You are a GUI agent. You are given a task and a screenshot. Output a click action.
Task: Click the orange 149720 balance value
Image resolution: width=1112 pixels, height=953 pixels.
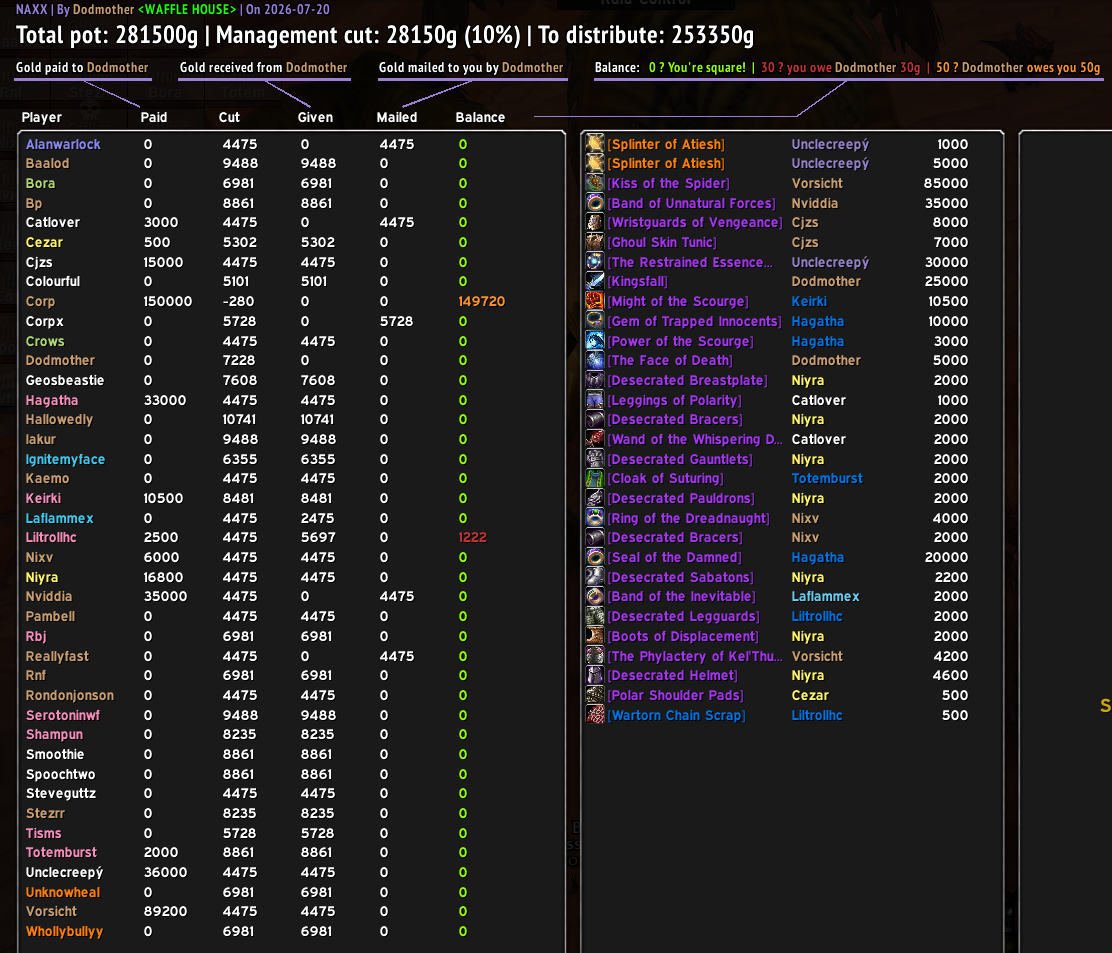(482, 301)
